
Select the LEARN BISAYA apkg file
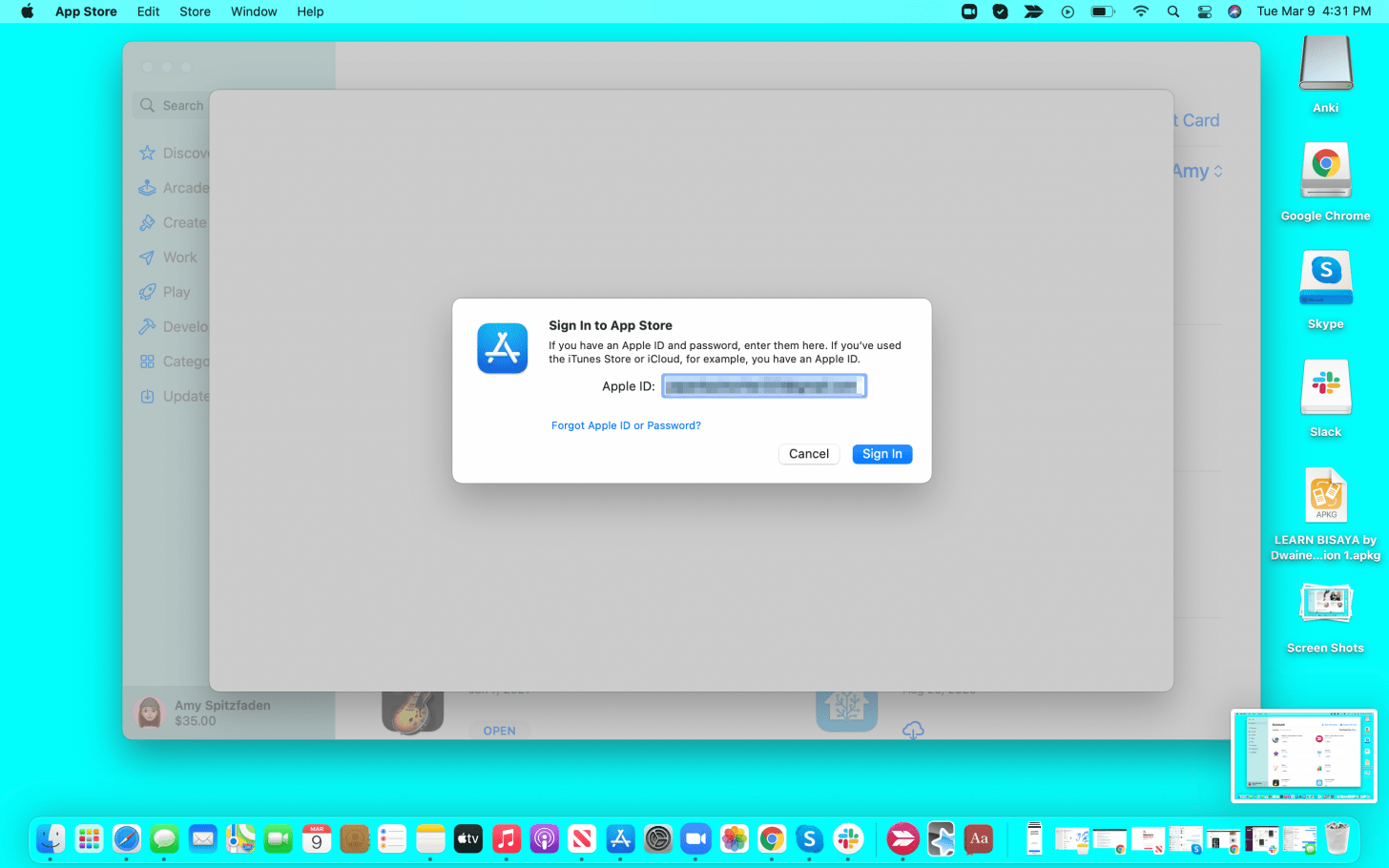(x=1325, y=496)
